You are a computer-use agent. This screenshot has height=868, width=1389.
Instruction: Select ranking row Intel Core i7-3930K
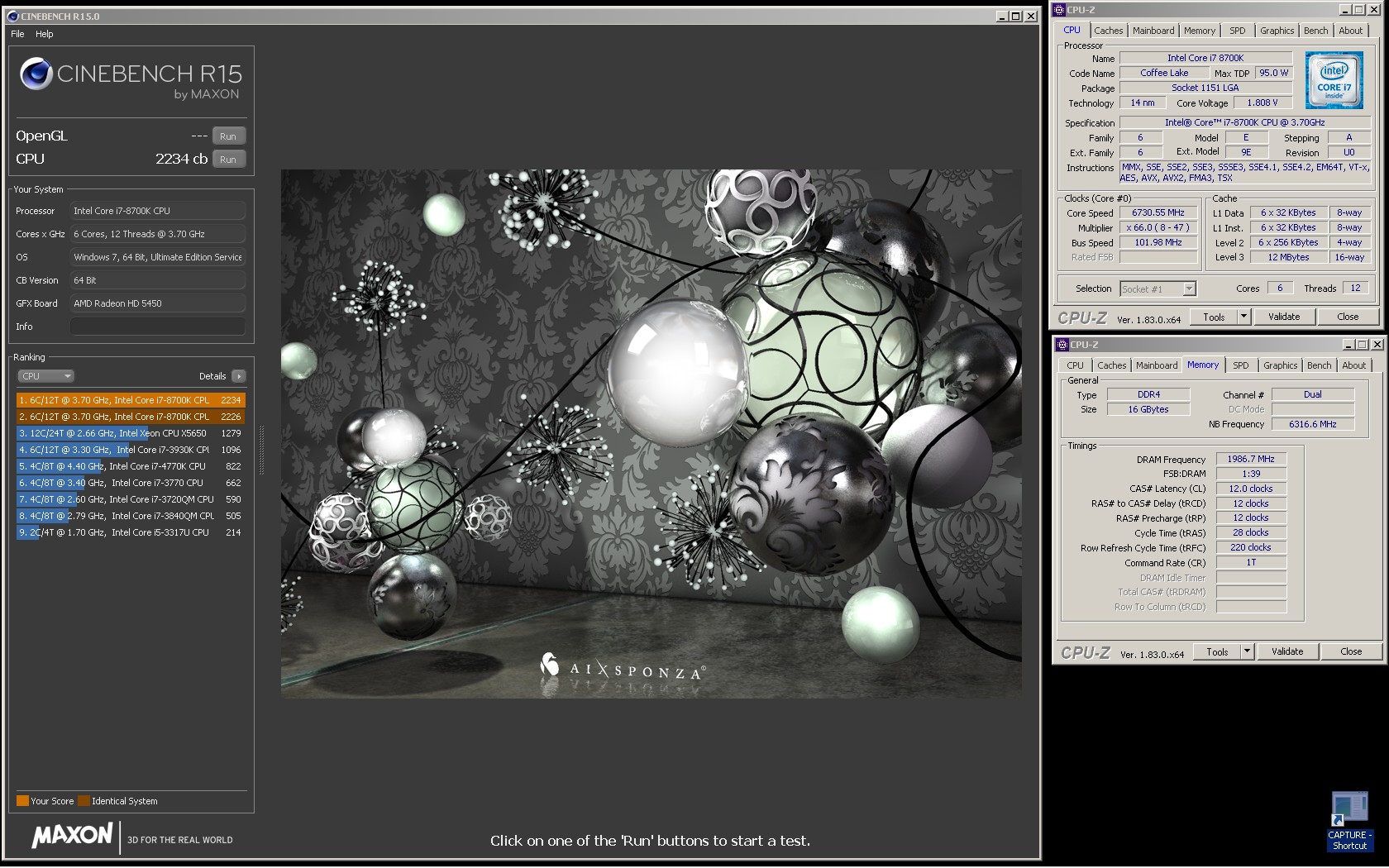coord(131,450)
